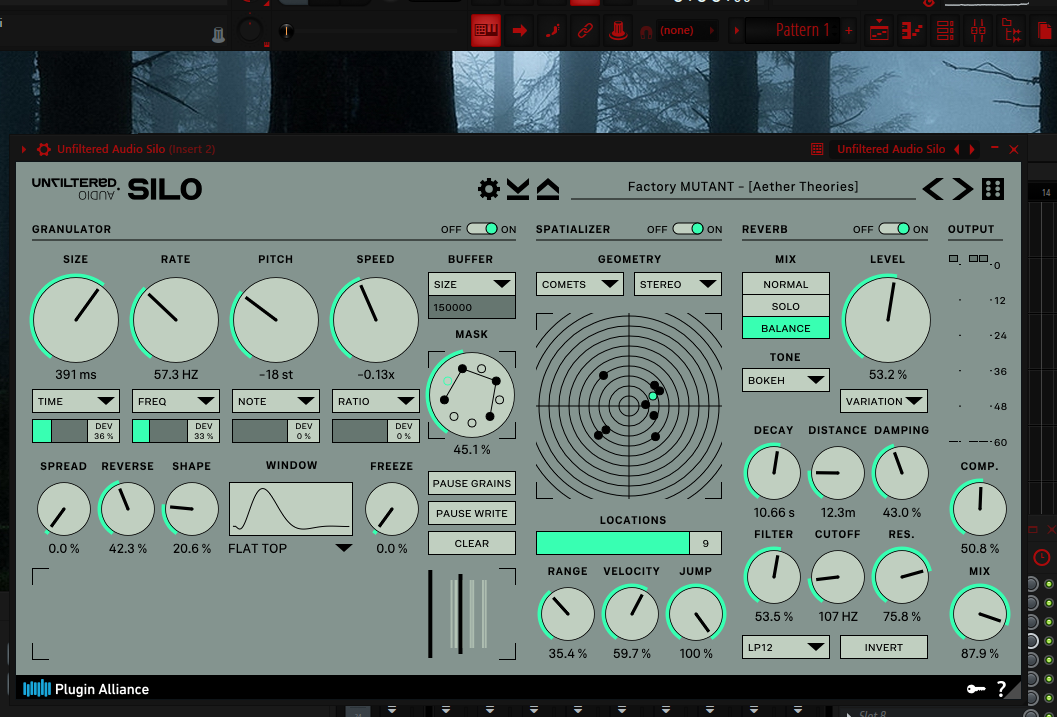Open the BOKEH tone dropdown
Screen dimensions: 1057x717
786,380
